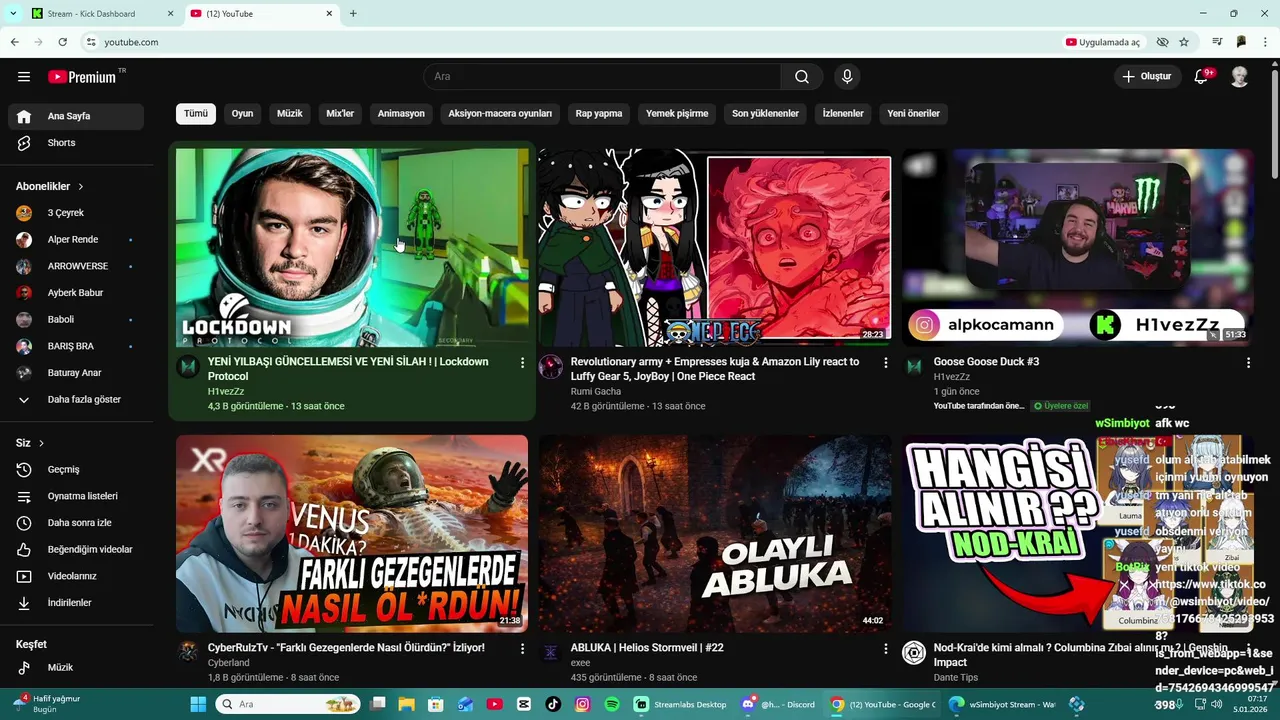
Task: Open Beğendiğim videolar liked list
Action: coord(76,549)
